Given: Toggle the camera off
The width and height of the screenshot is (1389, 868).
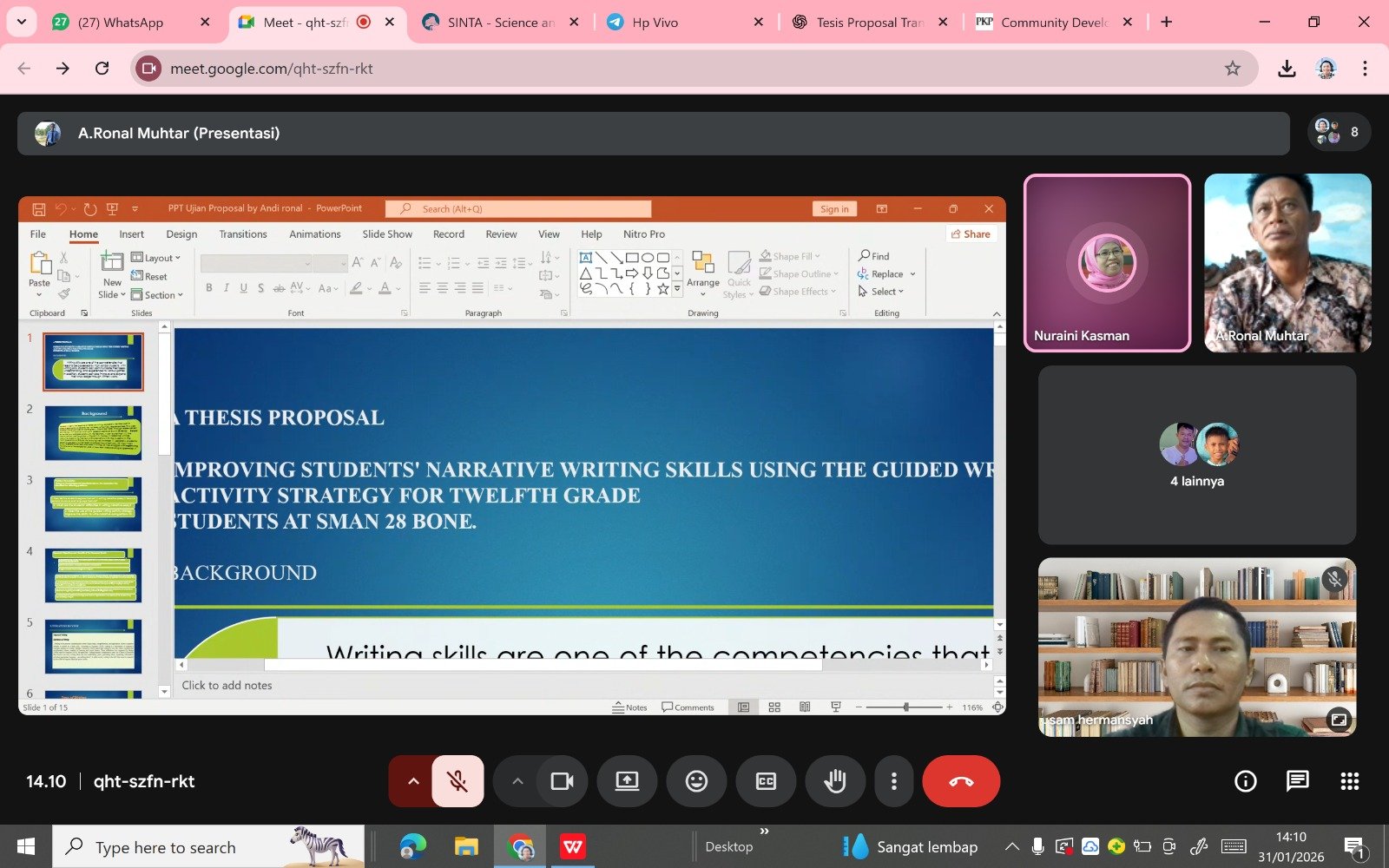Looking at the screenshot, I should click(x=562, y=781).
